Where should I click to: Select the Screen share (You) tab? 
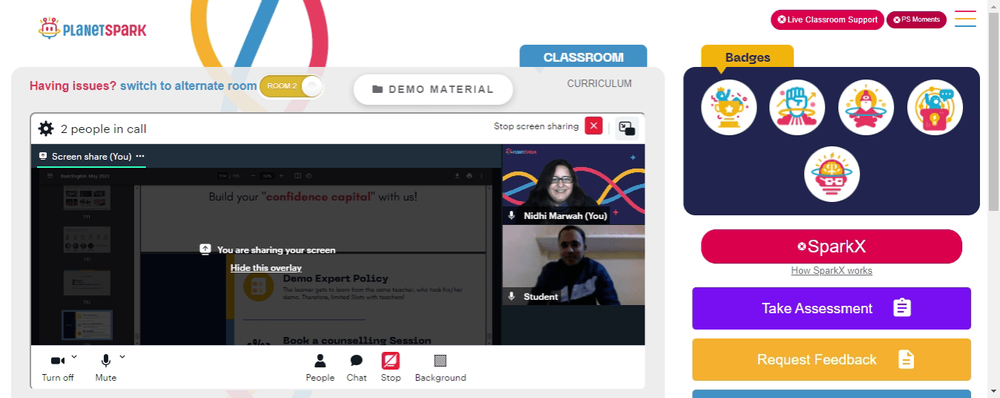pyautogui.click(x=91, y=156)
